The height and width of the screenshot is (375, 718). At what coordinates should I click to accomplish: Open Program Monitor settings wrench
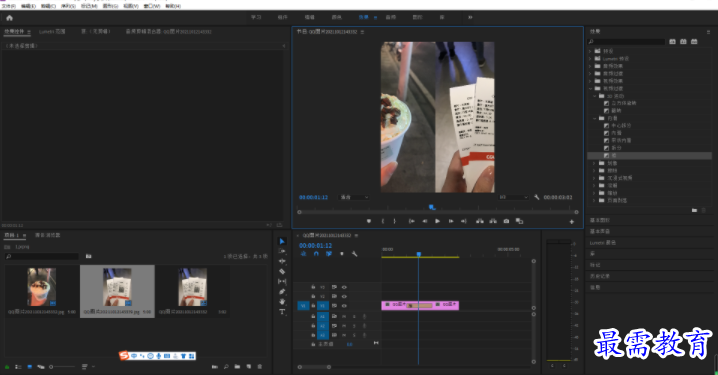(x=537, y=197)
